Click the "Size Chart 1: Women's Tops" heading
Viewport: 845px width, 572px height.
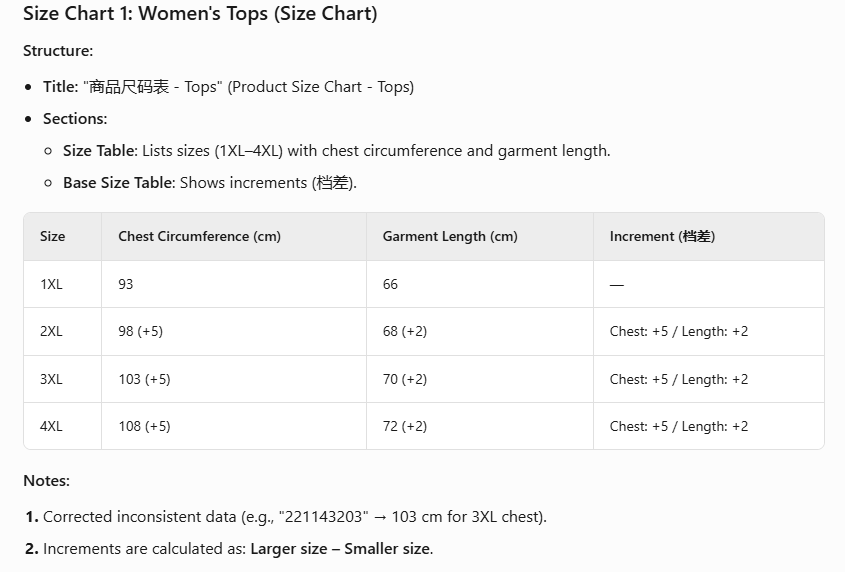coord(200,14)
